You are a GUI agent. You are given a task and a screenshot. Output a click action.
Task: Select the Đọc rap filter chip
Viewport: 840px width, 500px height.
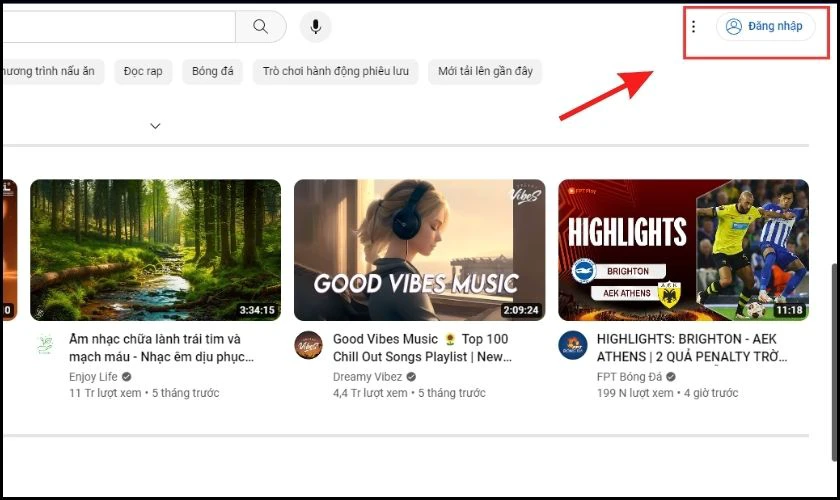[x=143, y=71]
